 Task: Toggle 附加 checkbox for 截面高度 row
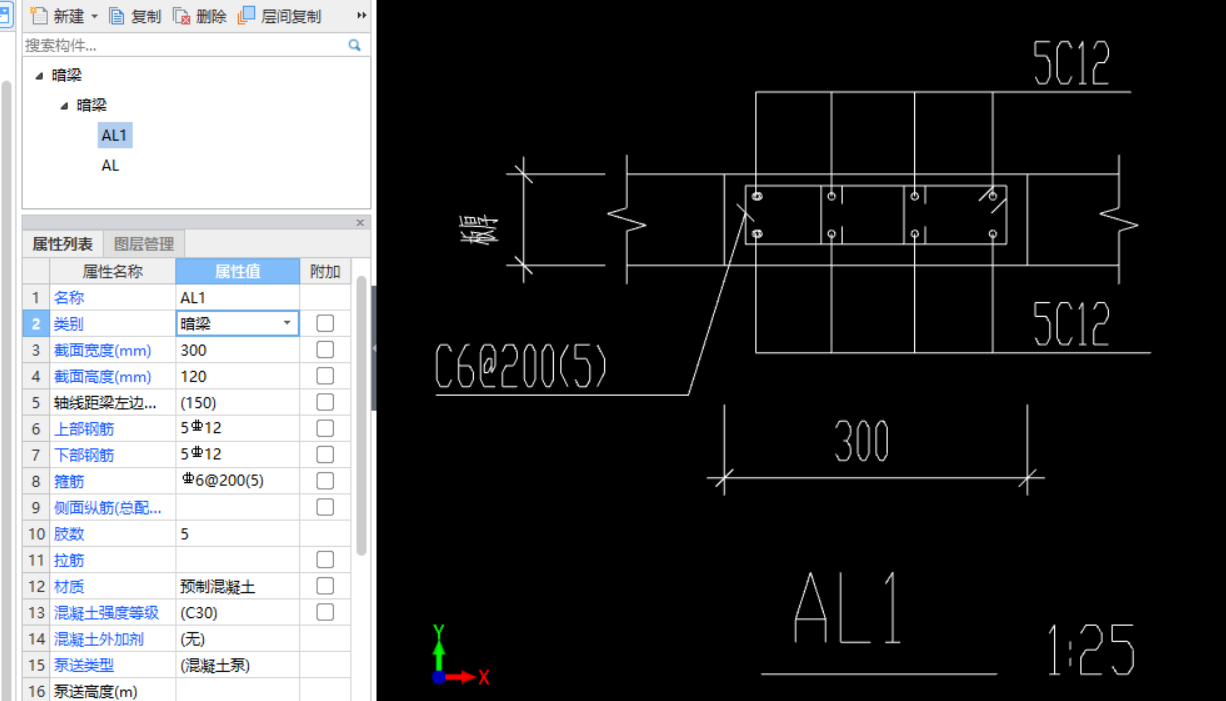click(x=325, y=376)
